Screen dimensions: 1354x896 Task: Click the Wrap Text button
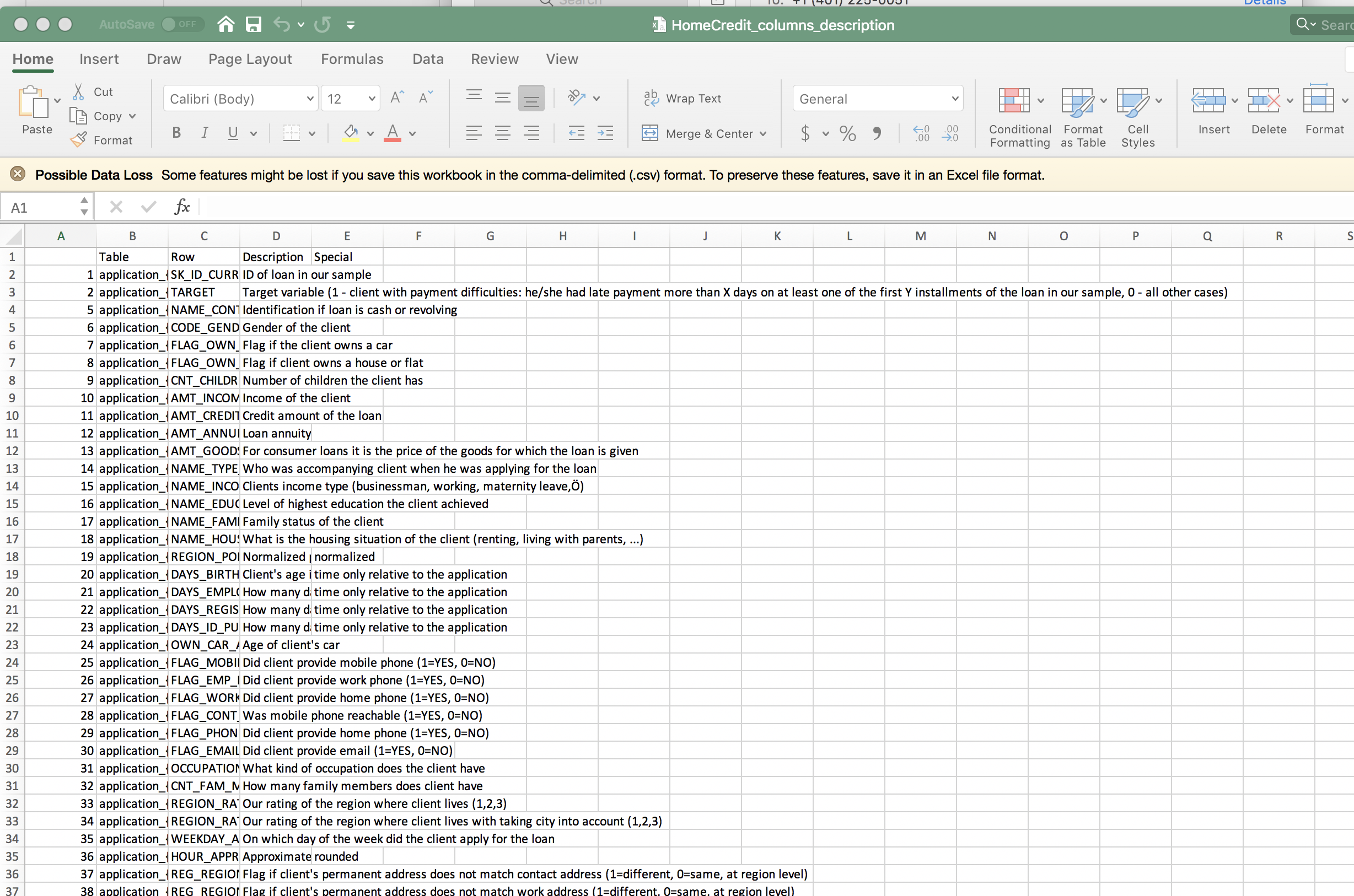(683, 98)
